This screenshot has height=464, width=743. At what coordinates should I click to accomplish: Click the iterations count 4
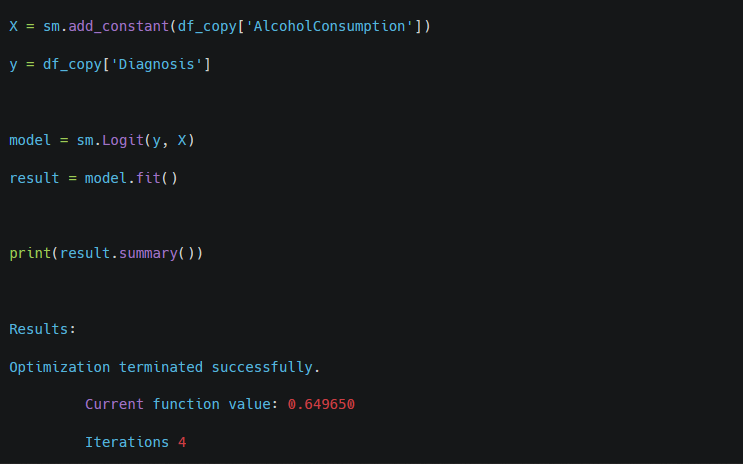182,442
